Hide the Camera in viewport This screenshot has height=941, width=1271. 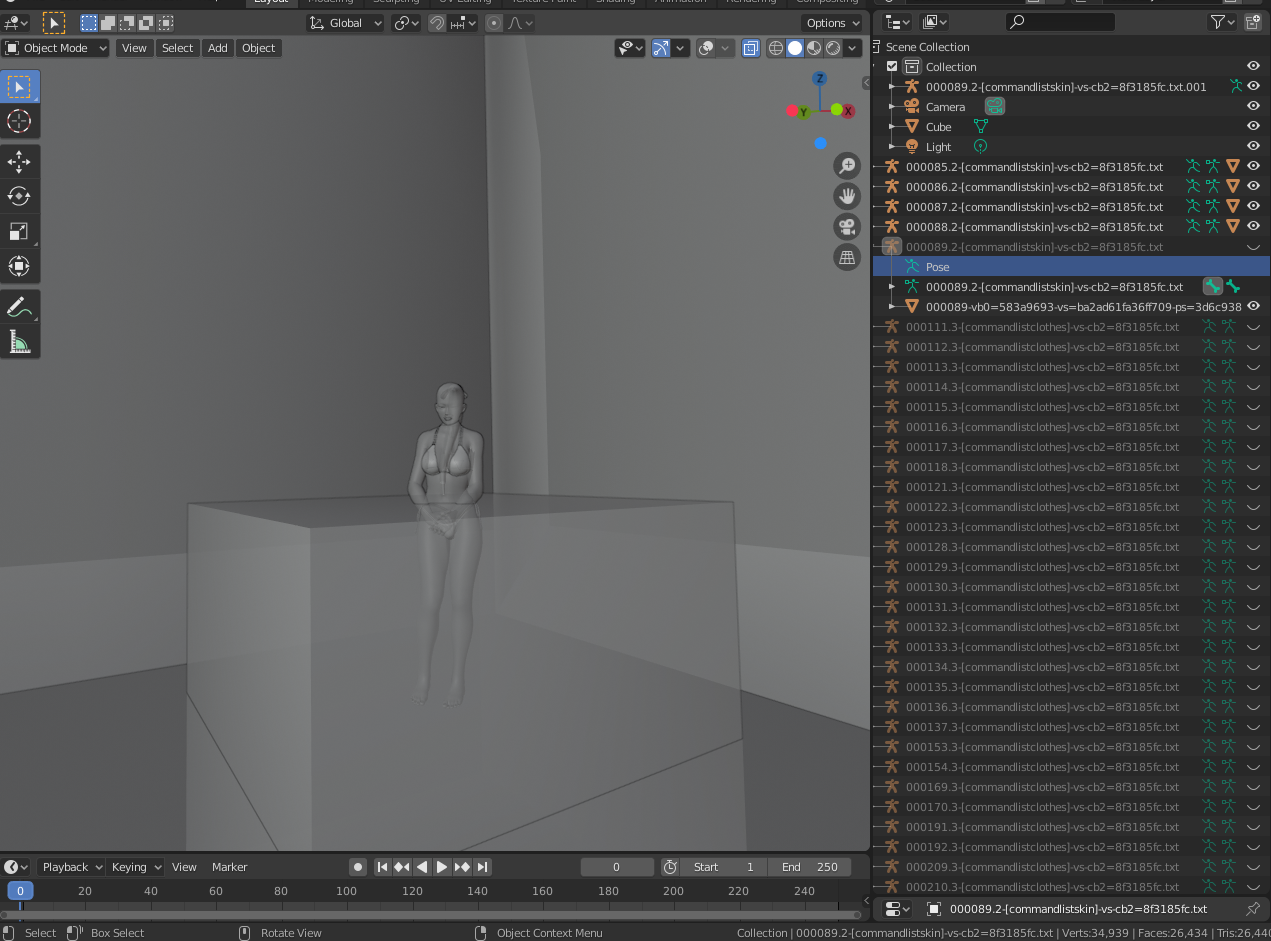click(x=1253, y=107)
